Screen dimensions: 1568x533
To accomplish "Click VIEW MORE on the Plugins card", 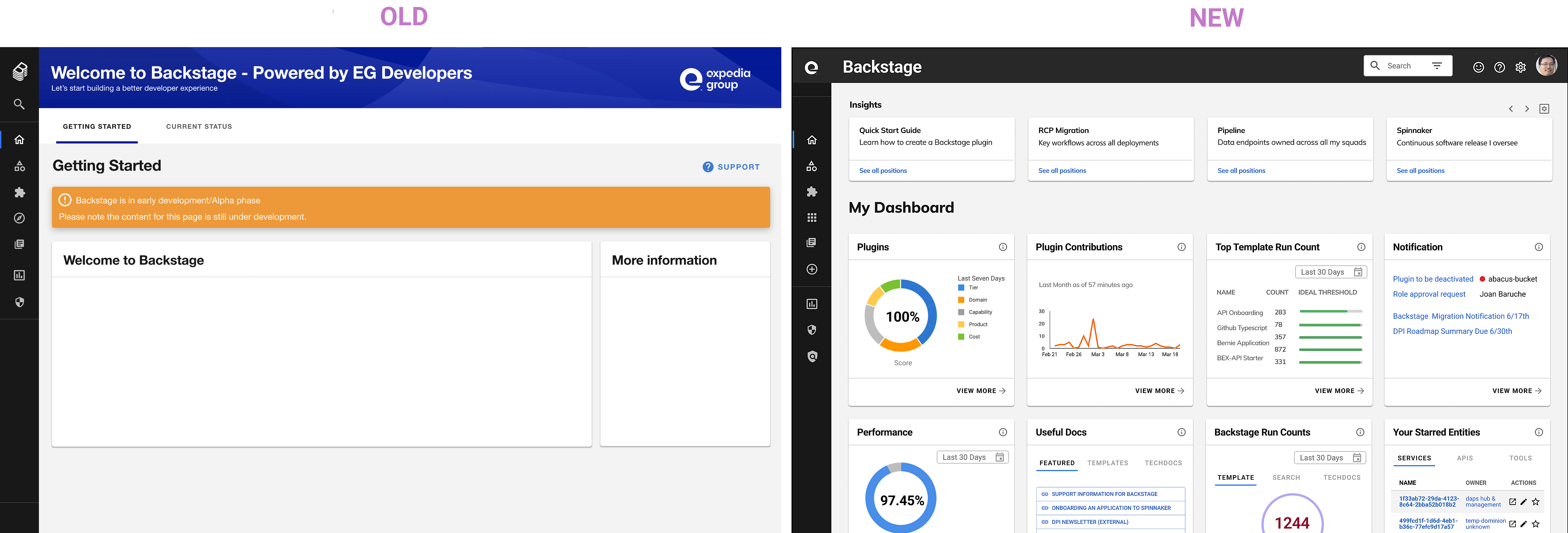I will point(981,391).
